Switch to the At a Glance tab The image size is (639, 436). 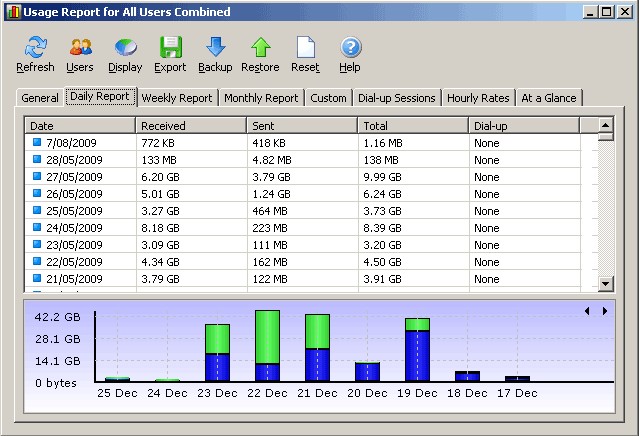pos(549,98)
